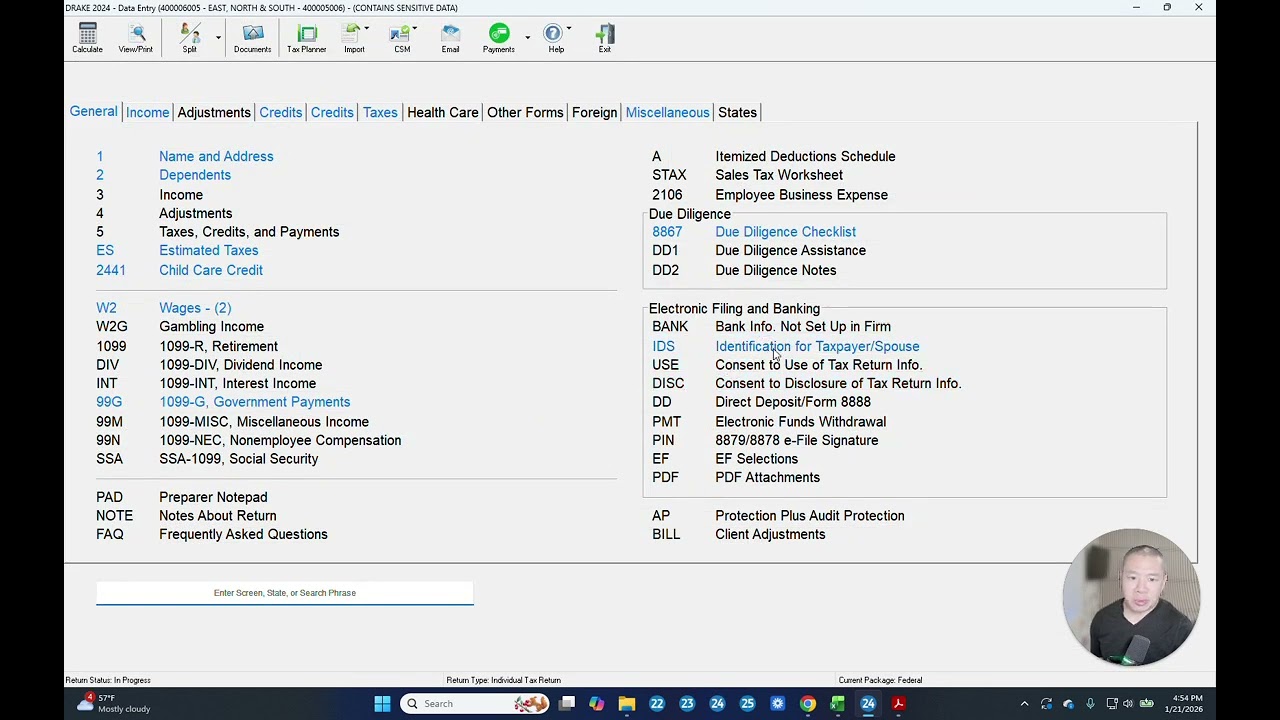Launch the Tax Planner tool
The height and width of the screenshot is (720, 1280).
point(306,38)
